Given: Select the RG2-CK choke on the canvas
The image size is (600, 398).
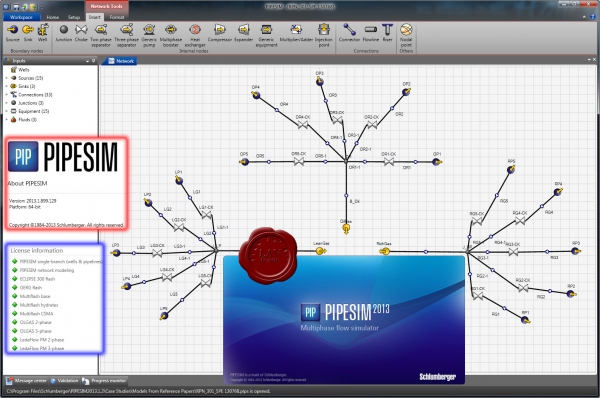Looking at the screenshot, I should pos(523,288).
